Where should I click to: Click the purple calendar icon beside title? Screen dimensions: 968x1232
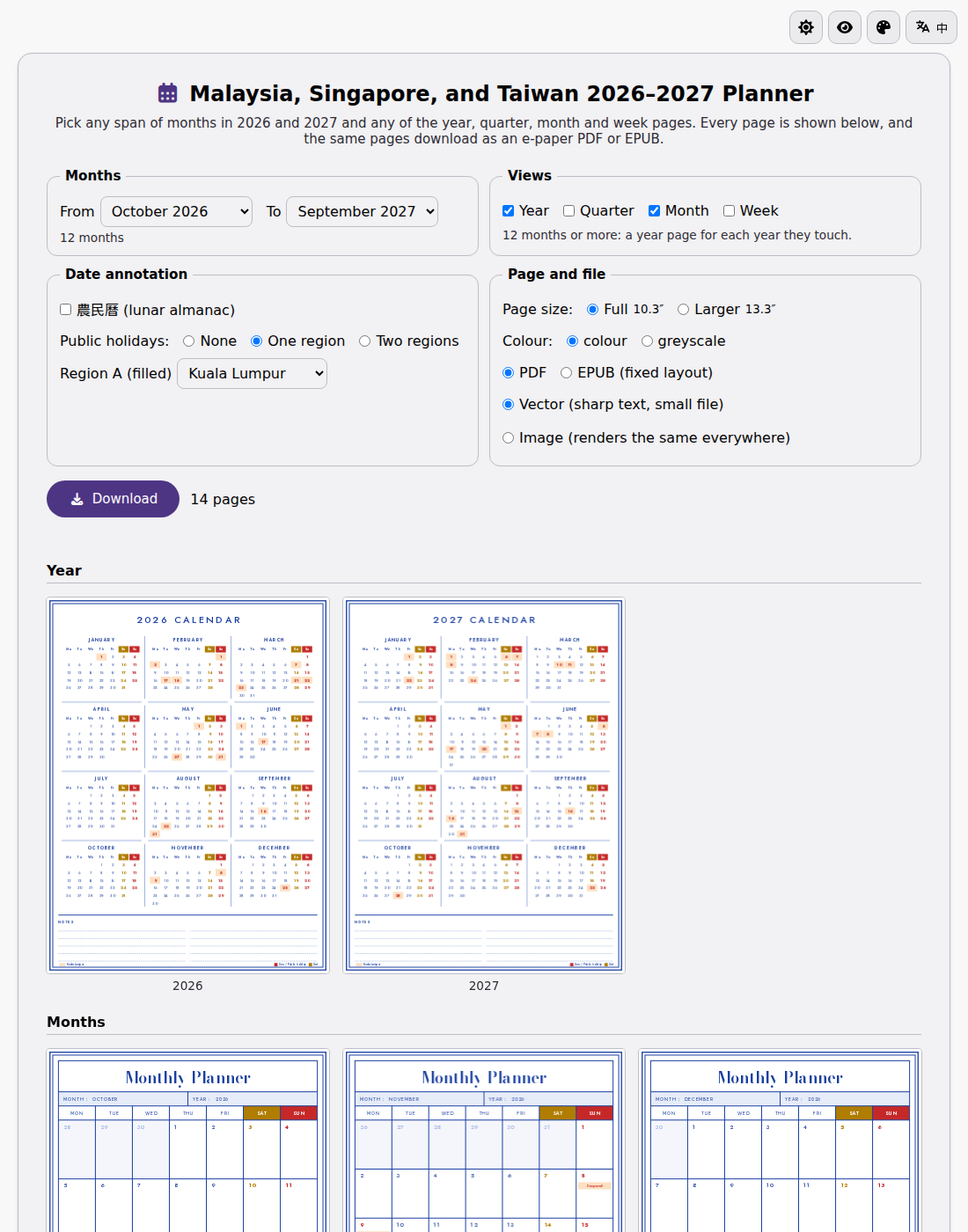click(x=167, y=93)
